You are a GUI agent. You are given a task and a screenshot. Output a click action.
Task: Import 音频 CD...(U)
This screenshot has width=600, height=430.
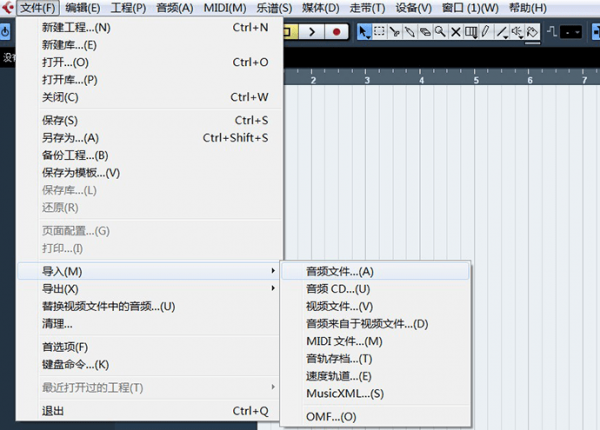375,289
